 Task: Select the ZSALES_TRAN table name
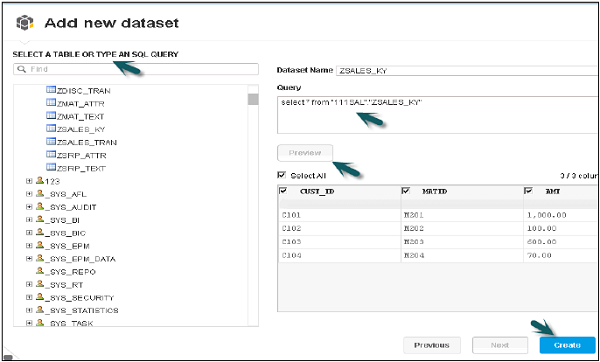pyautogui.click(x=87, y=142)
